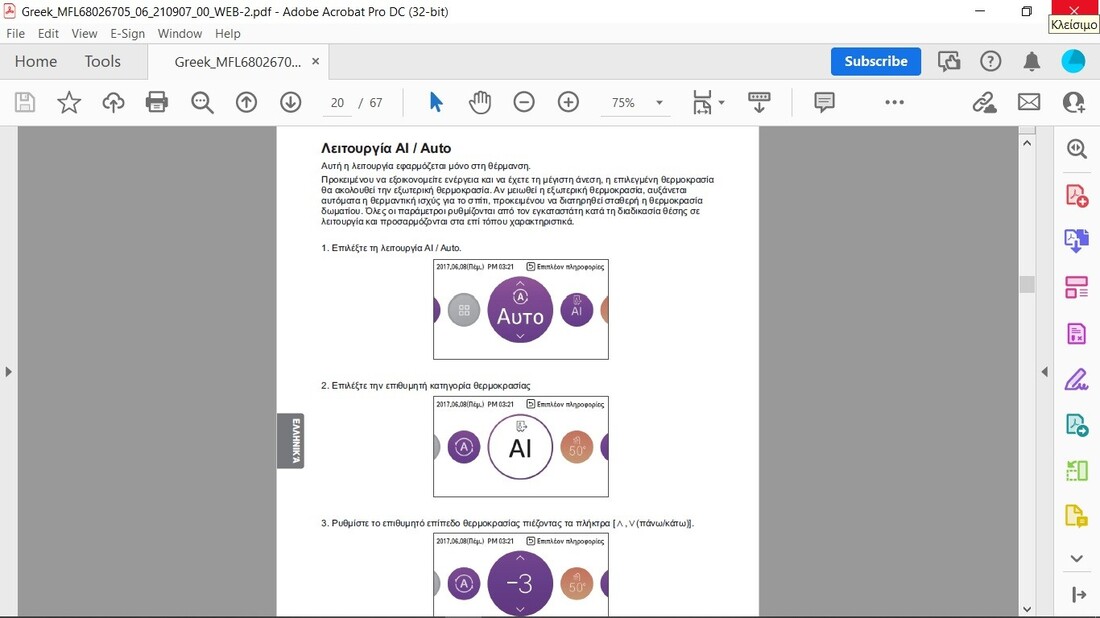Image resolution: width=1100 pixels, height=618 pixels.
Task: Select the Hand pan tool
Action: [480, 102]
